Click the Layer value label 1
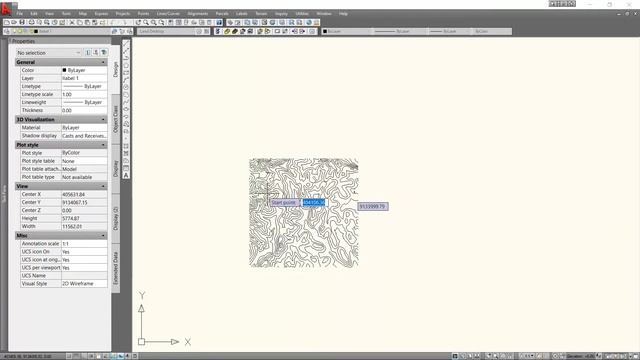 84,78
